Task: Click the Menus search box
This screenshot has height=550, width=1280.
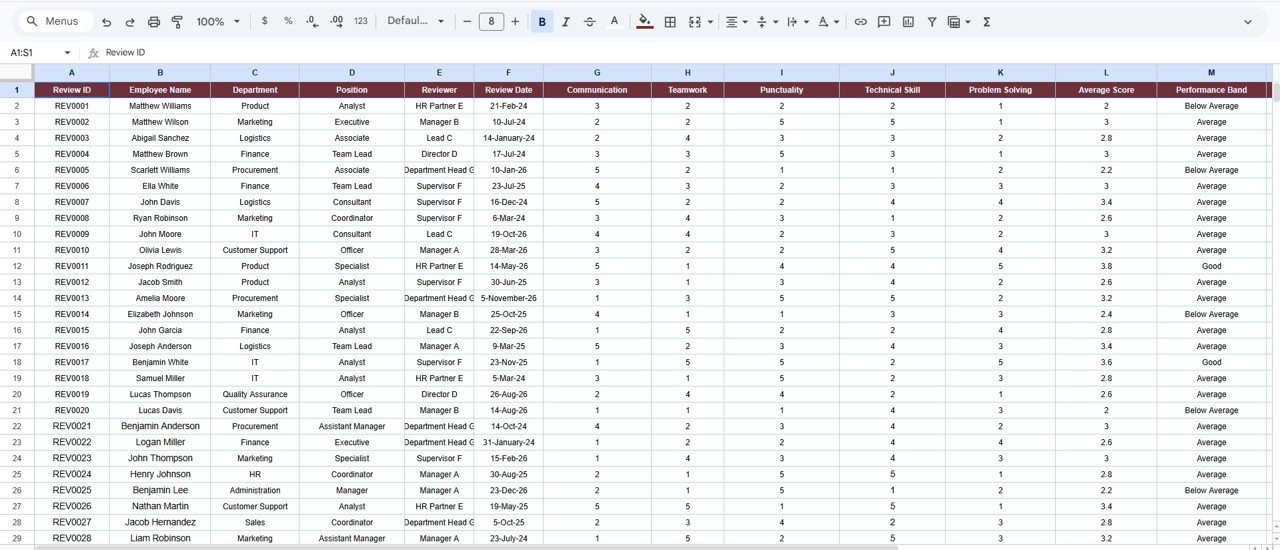Action: click(x=58, y=21)
